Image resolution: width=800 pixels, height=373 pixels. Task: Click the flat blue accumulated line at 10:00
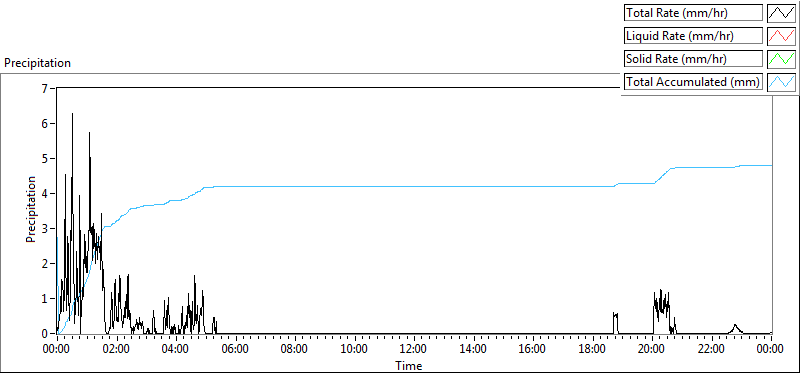(355, 187)
